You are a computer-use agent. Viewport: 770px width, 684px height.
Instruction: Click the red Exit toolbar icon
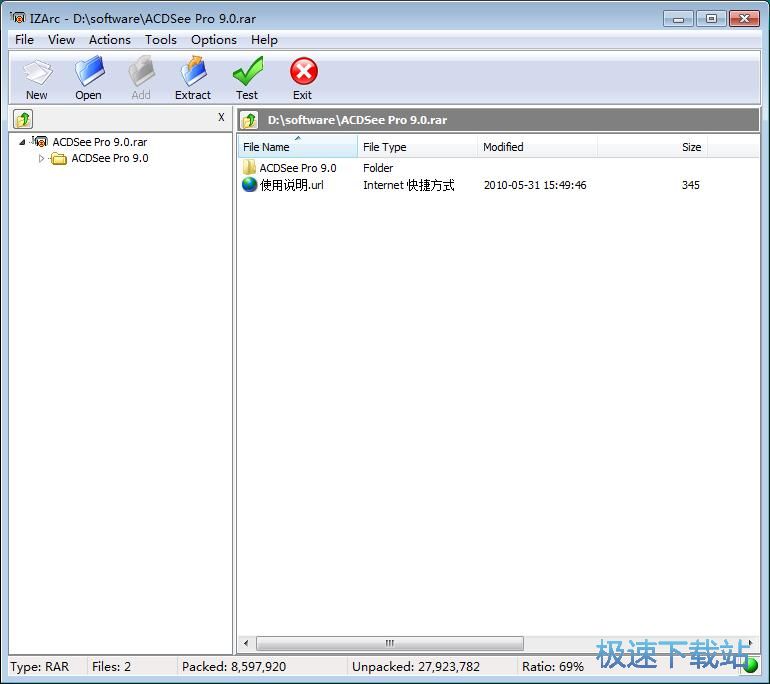point(303,77)
